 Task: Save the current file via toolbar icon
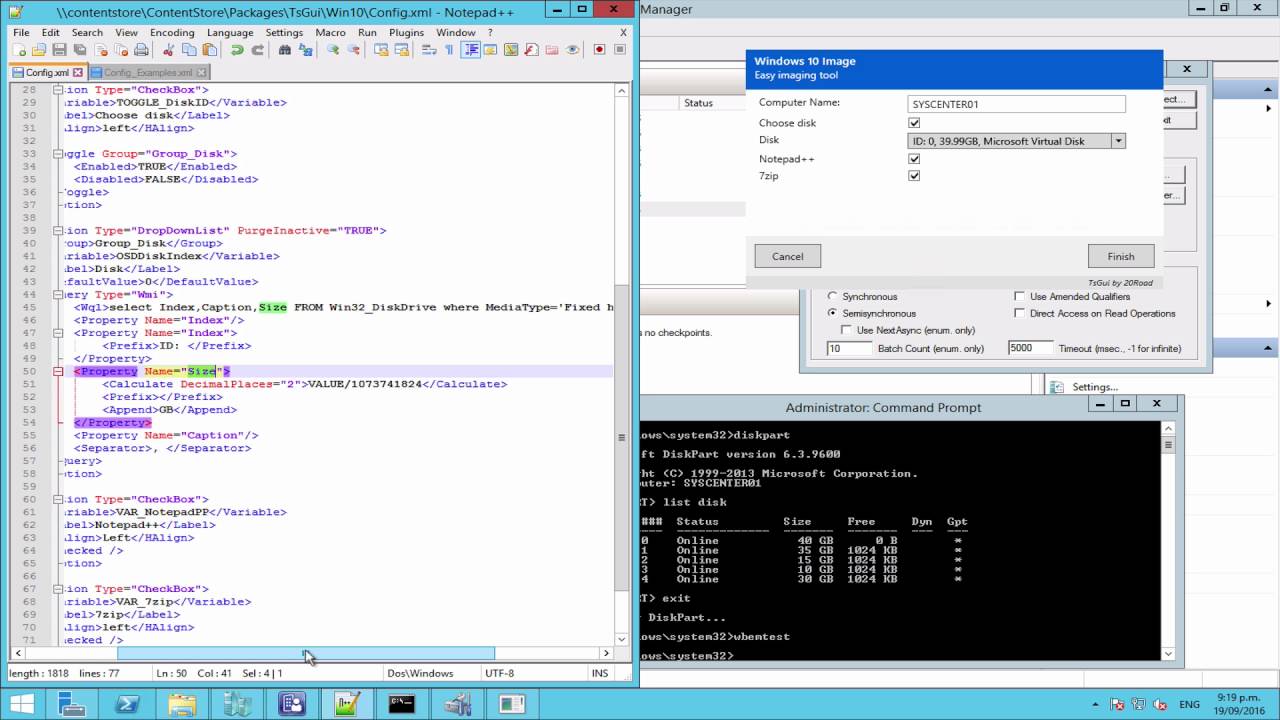point(59,50)
